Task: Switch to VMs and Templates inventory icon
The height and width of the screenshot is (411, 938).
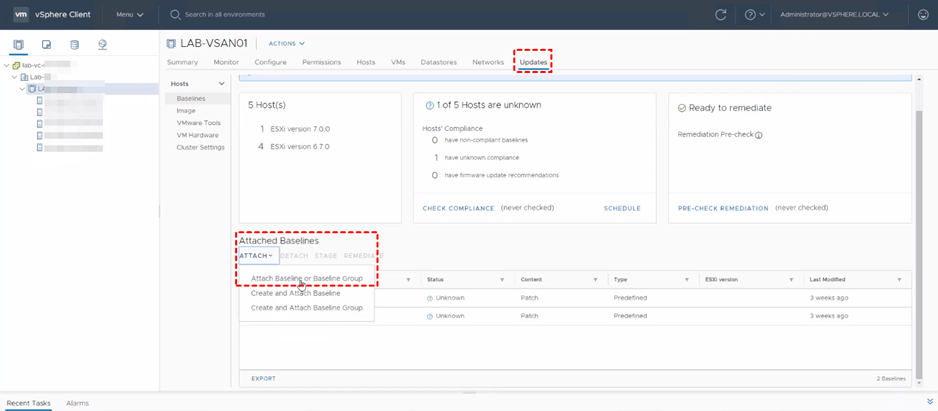Action: pyautogui.click(x=46, y=45)
